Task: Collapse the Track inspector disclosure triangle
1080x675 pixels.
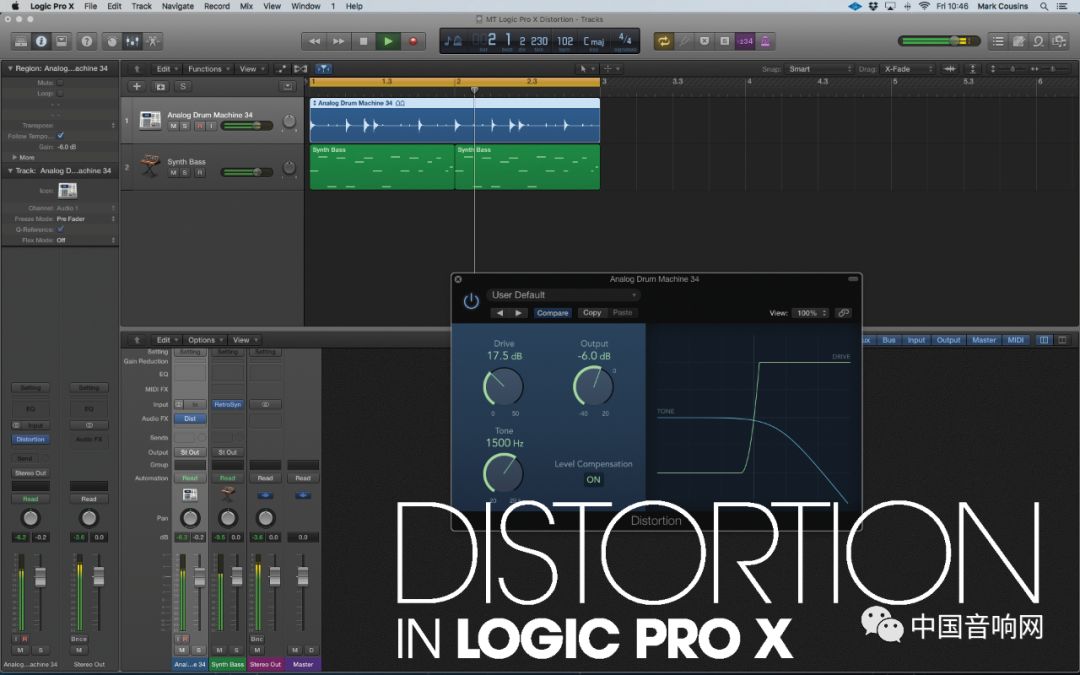Action: click(10, 171)
